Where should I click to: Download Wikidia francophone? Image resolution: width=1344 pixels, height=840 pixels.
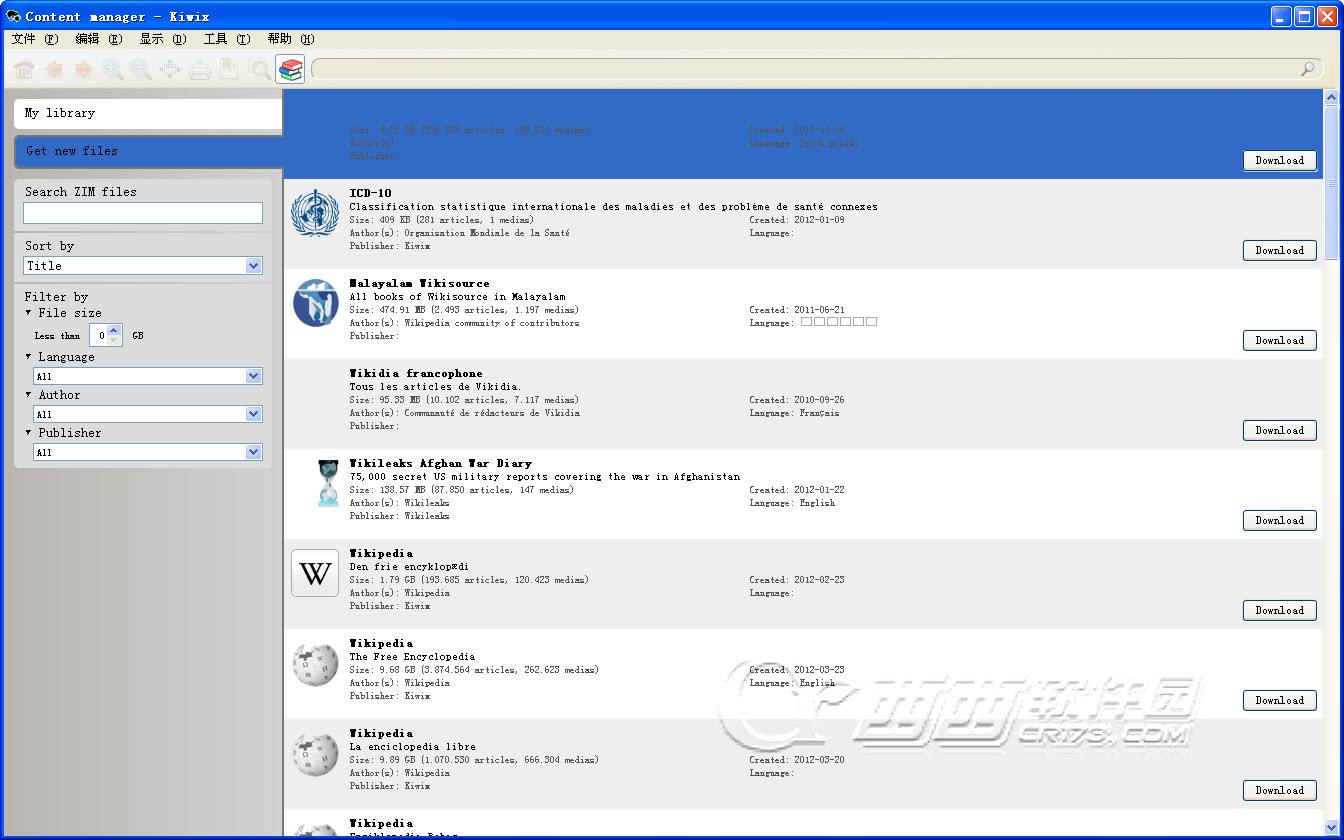coord(1280,430)
